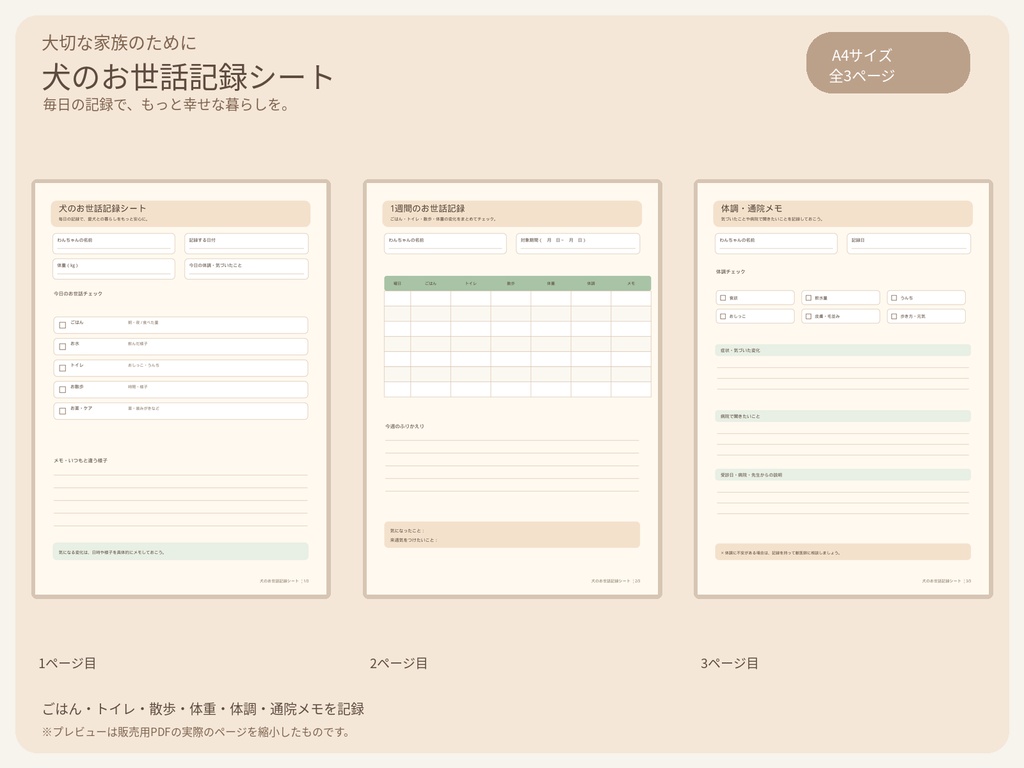The image size is (1024, 768).
Task: Select the 体調 column header in weekly table
Action: 591,283
